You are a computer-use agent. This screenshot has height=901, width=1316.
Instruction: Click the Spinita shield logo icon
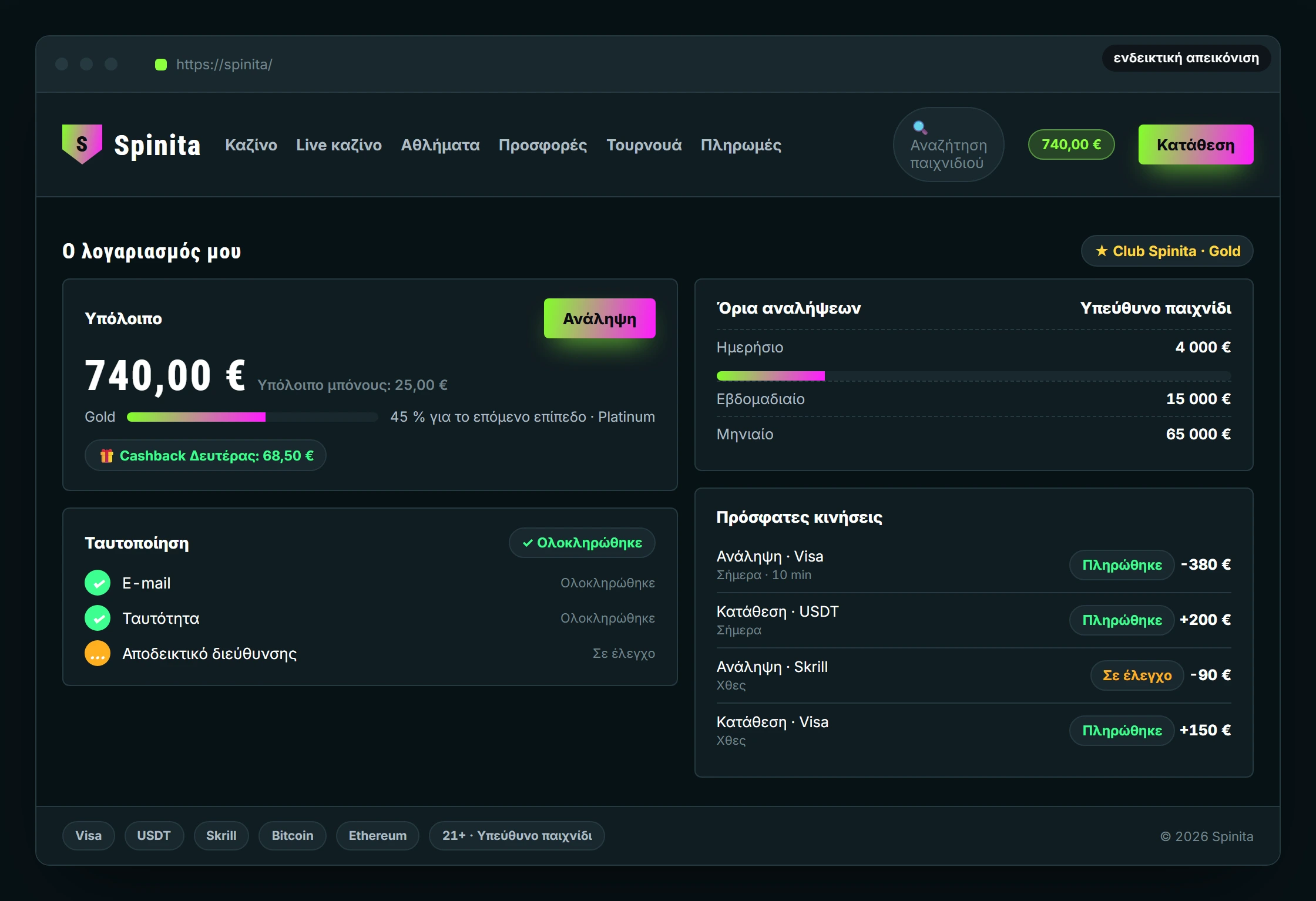82,144
